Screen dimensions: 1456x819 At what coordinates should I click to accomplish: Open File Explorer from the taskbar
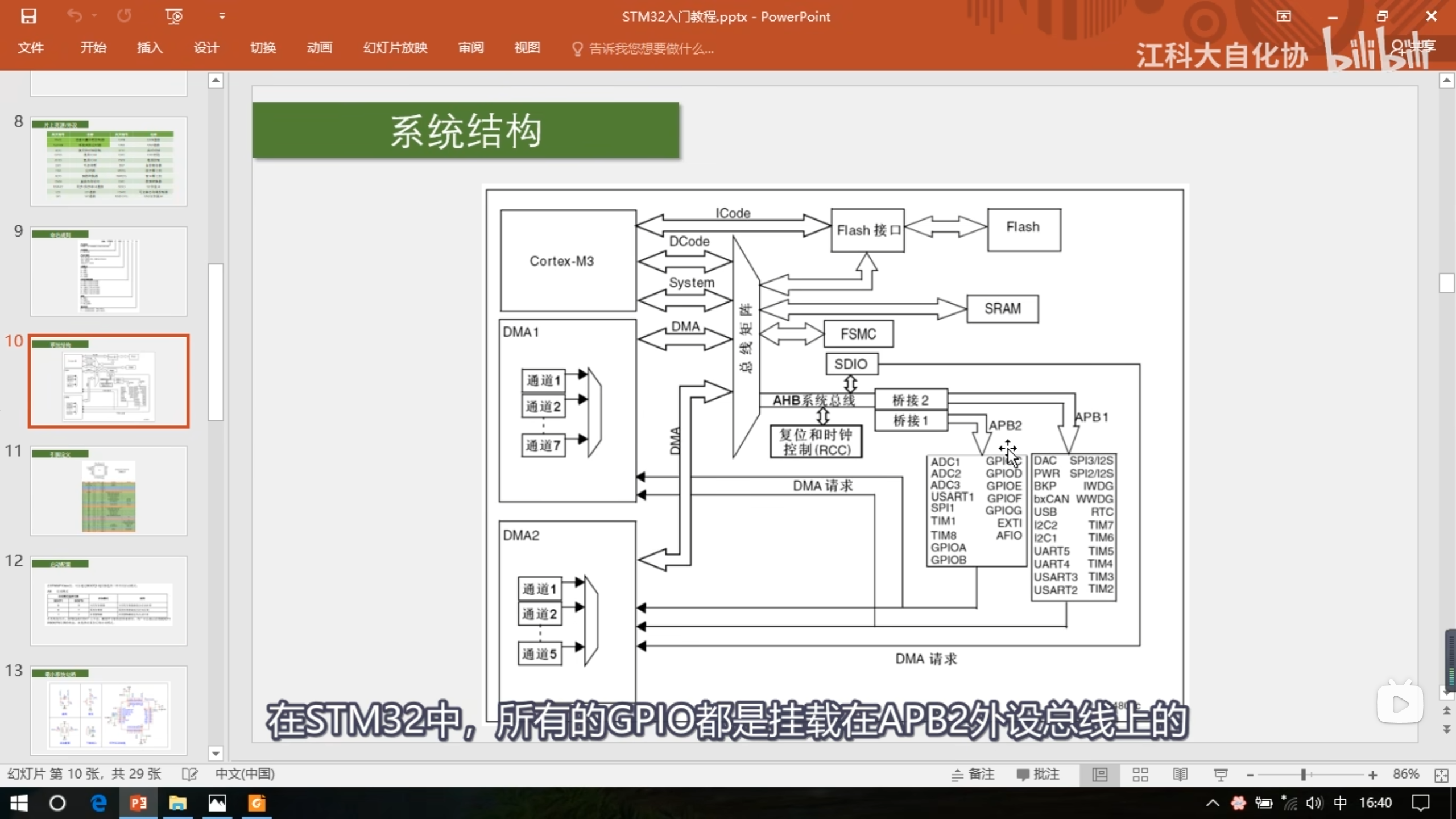pos(177,803)
